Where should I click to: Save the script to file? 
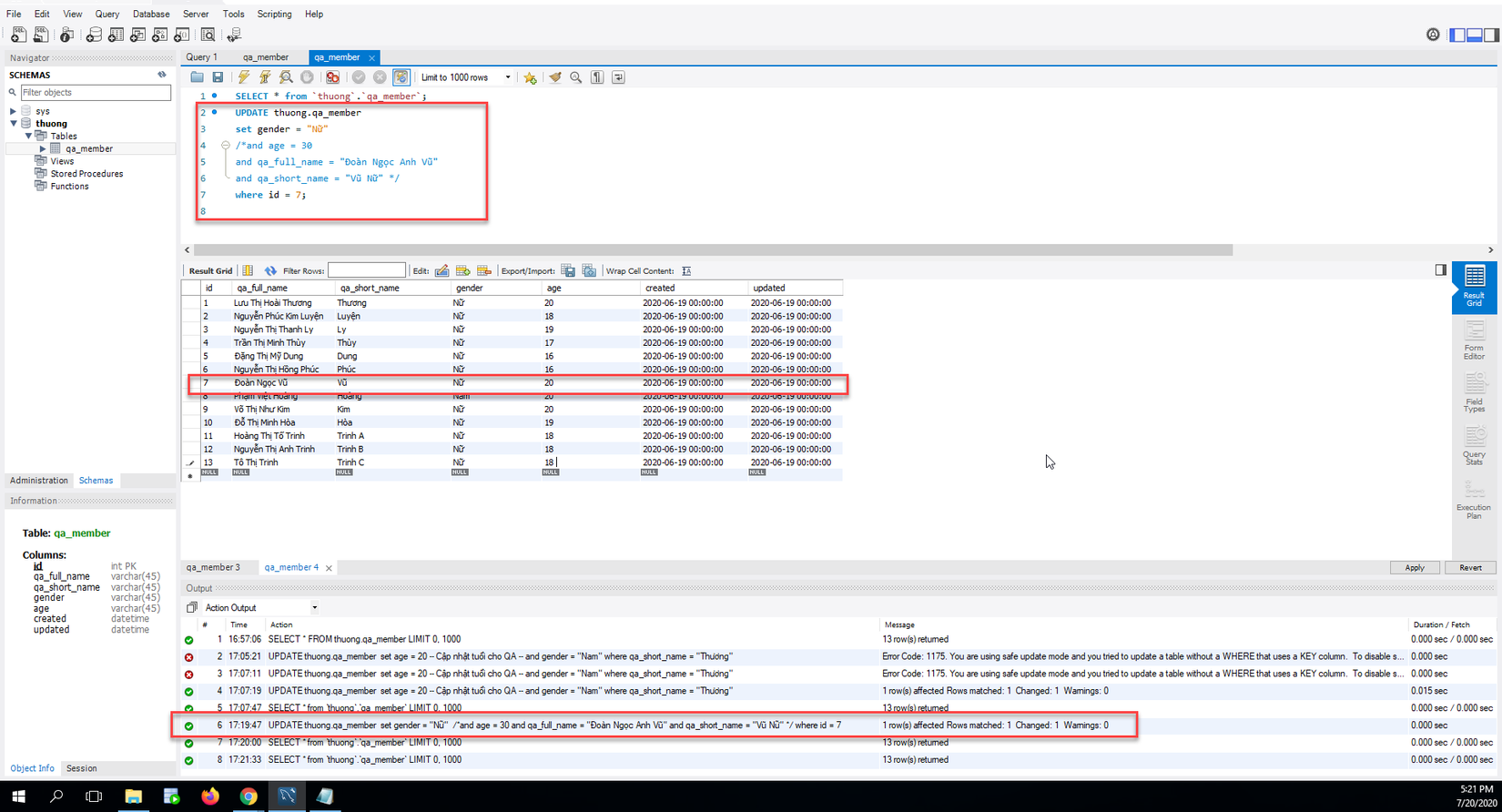tap(218, 77)
